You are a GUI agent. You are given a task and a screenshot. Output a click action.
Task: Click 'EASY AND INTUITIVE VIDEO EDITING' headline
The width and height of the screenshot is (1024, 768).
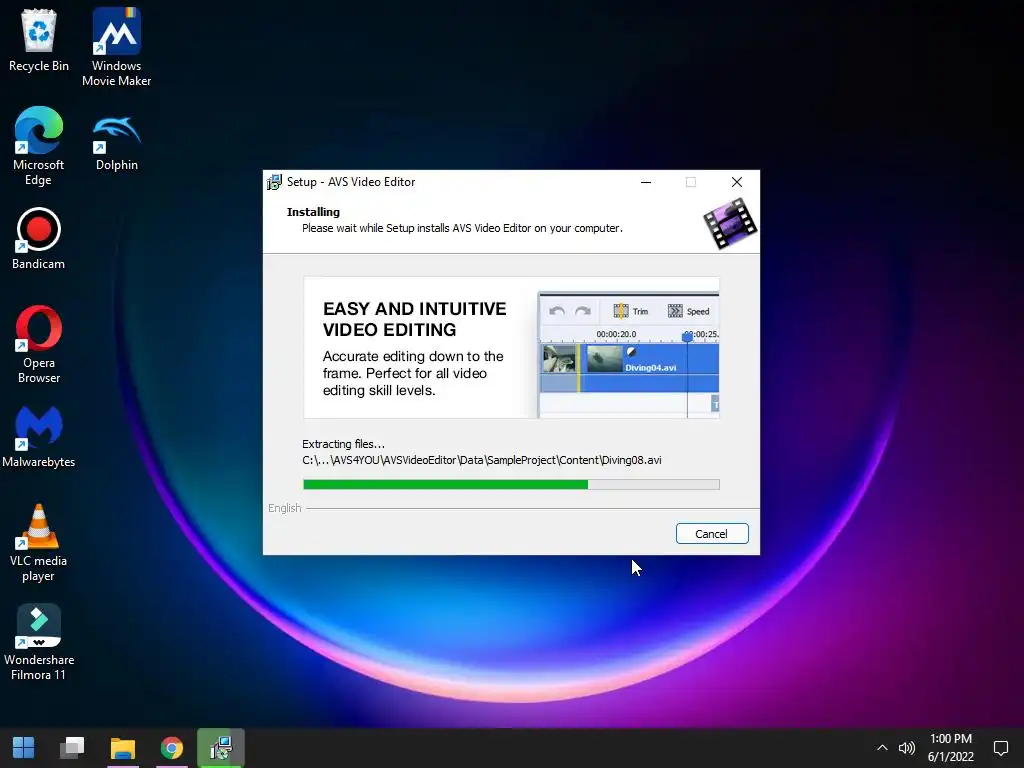(415, 319)
